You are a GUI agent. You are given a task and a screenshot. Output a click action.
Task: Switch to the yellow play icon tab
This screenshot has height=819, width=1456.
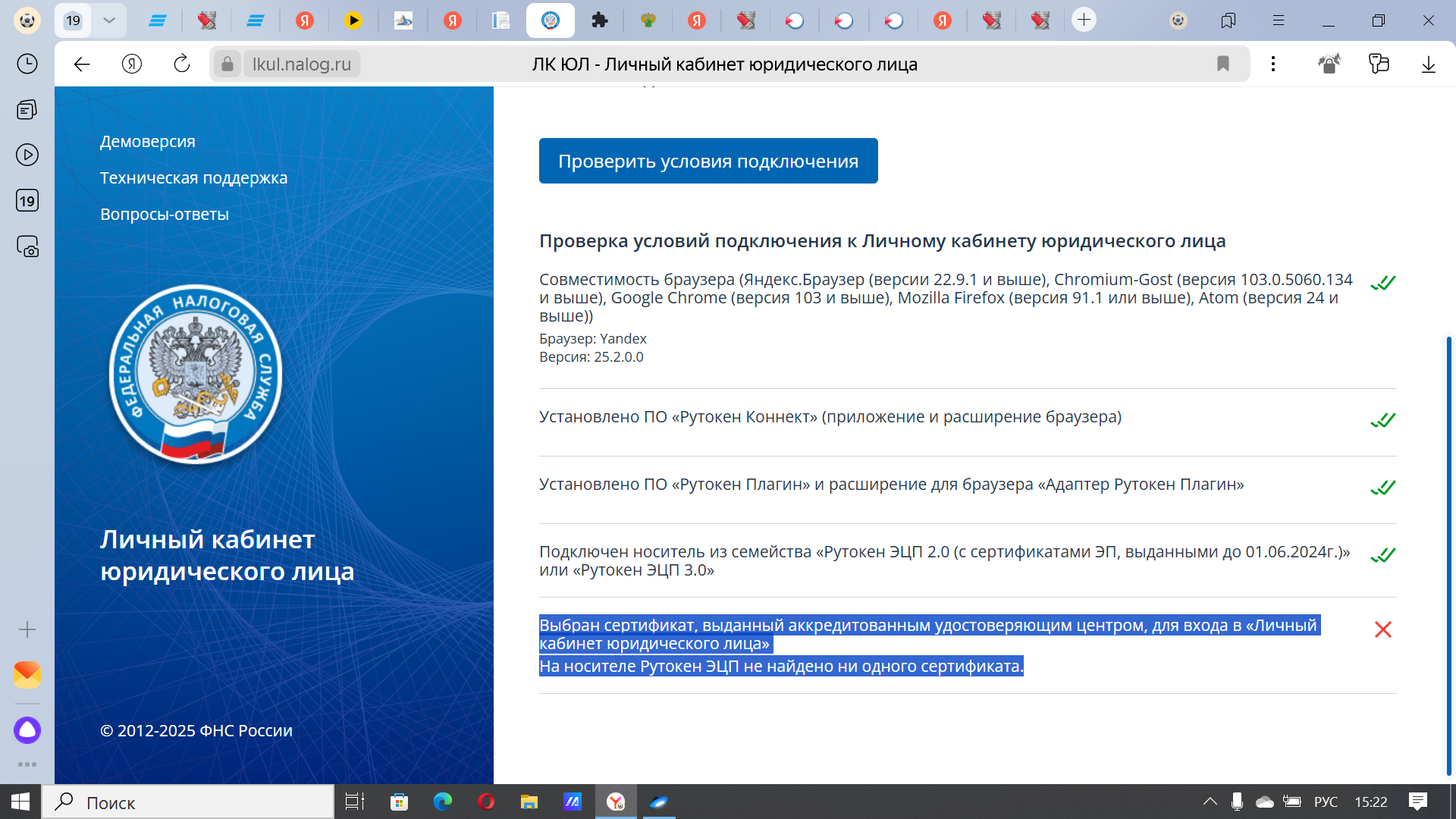tap(353, 20)
